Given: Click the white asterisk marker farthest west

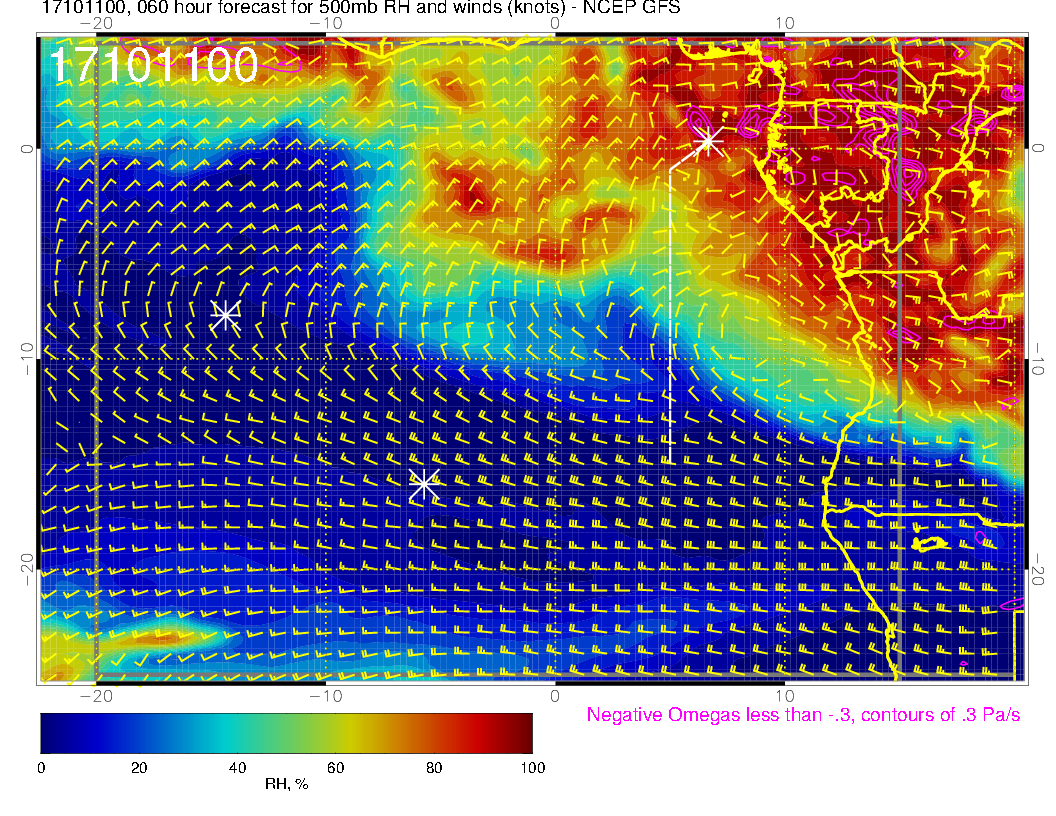Looking at the screenshot, I should point(225,315).
